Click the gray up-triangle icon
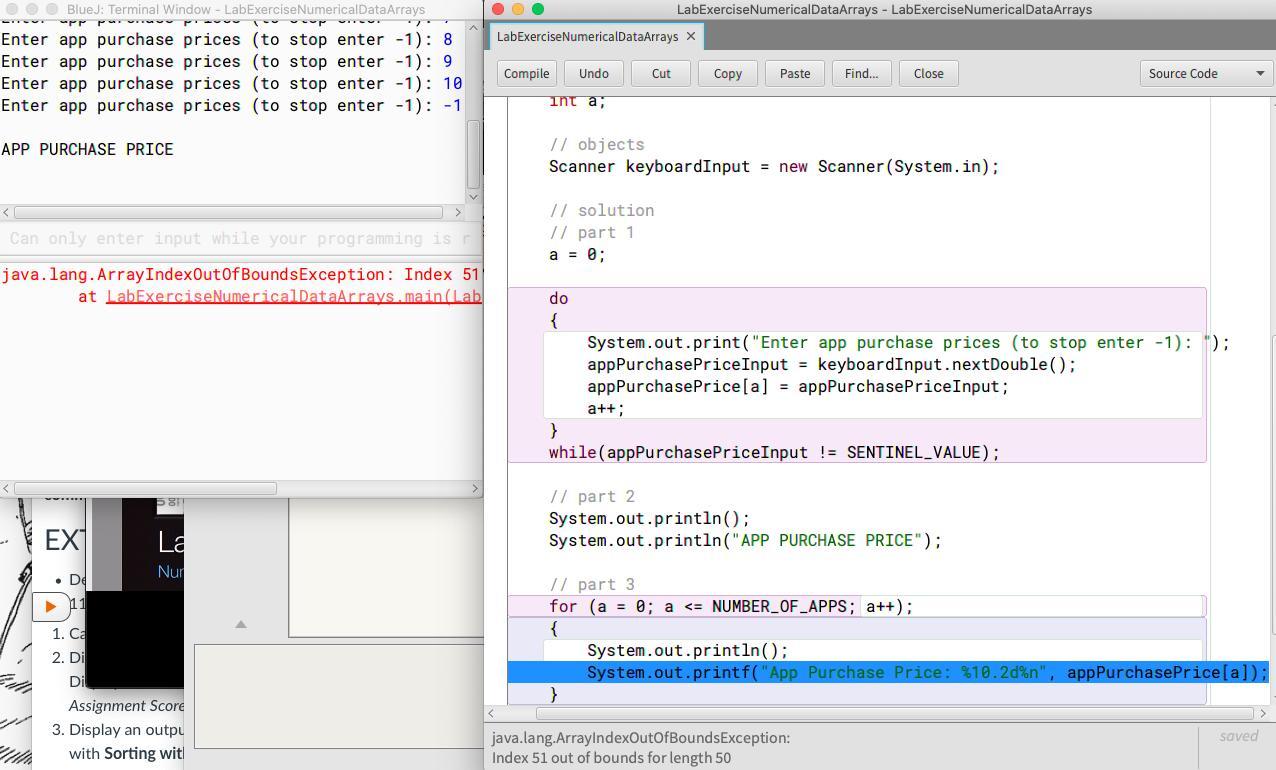Image resolution: width=1276 pixels, height=770 pixels. coord(240,624)
